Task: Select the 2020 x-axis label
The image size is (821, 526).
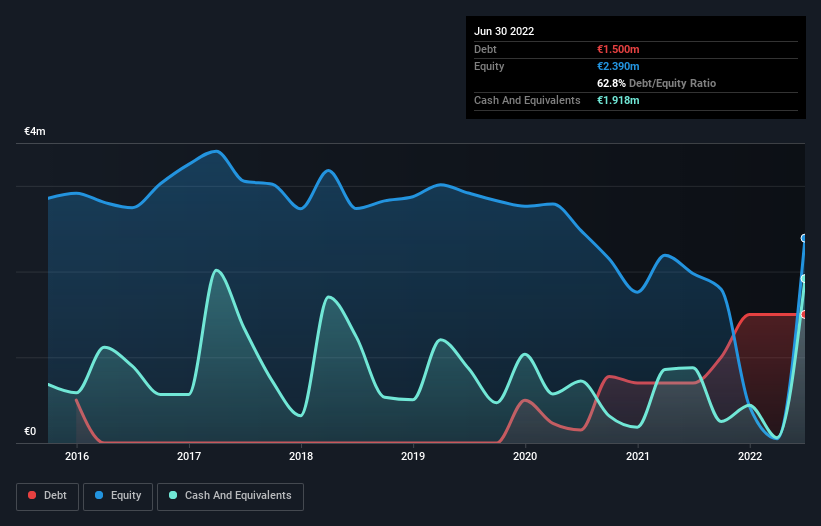Action: pyautogui.click(x=525, y=456)
